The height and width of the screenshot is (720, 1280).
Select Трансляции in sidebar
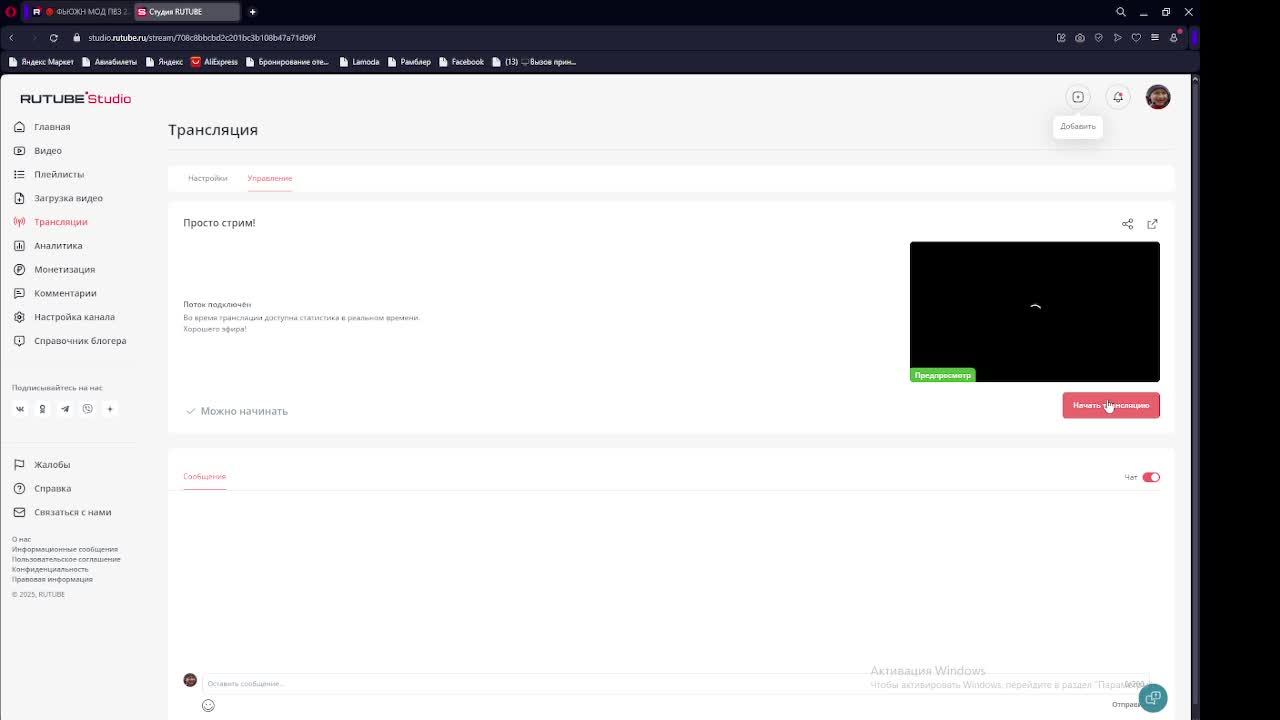[x=51, y=222]
